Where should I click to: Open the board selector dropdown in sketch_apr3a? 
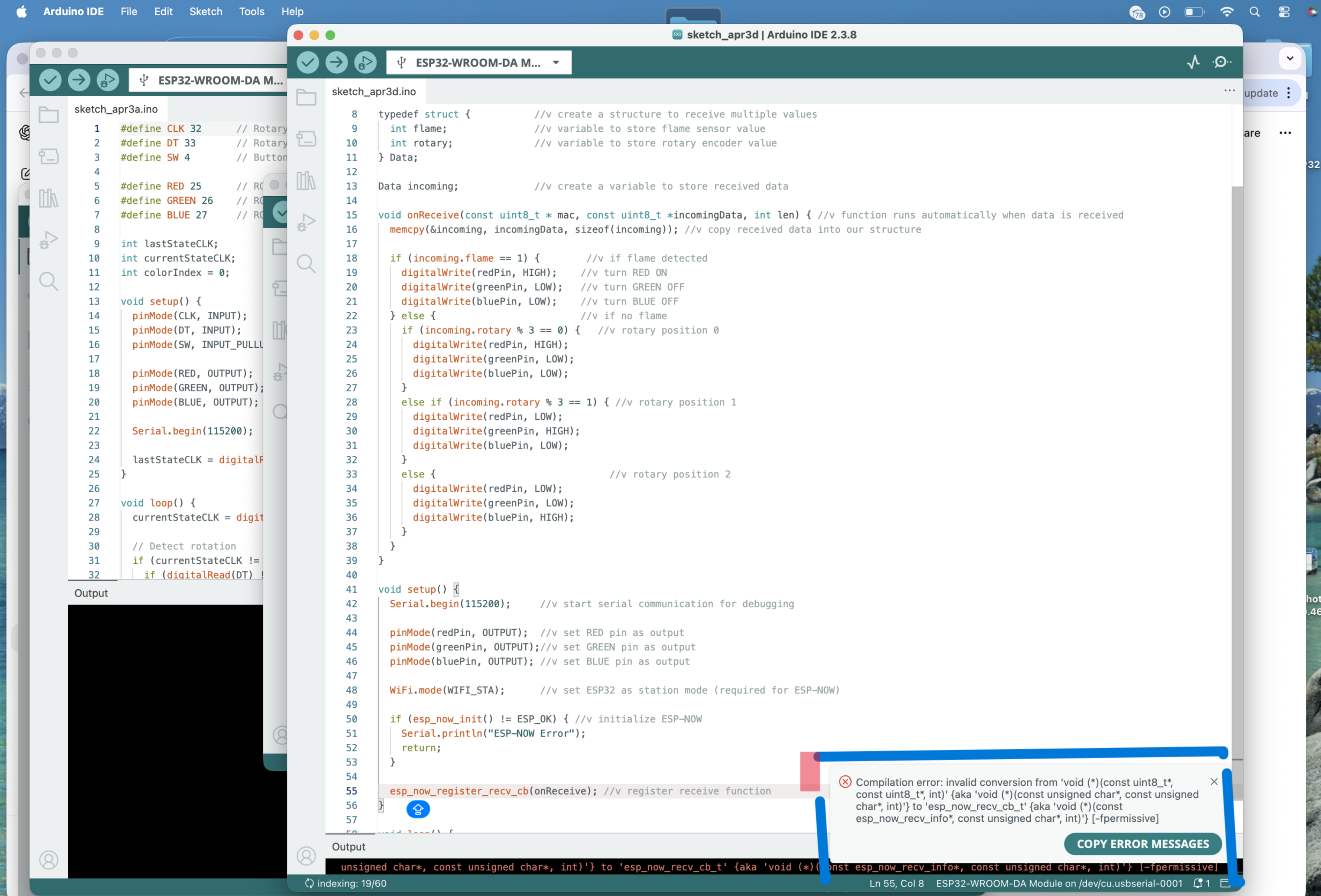[208, 80]
